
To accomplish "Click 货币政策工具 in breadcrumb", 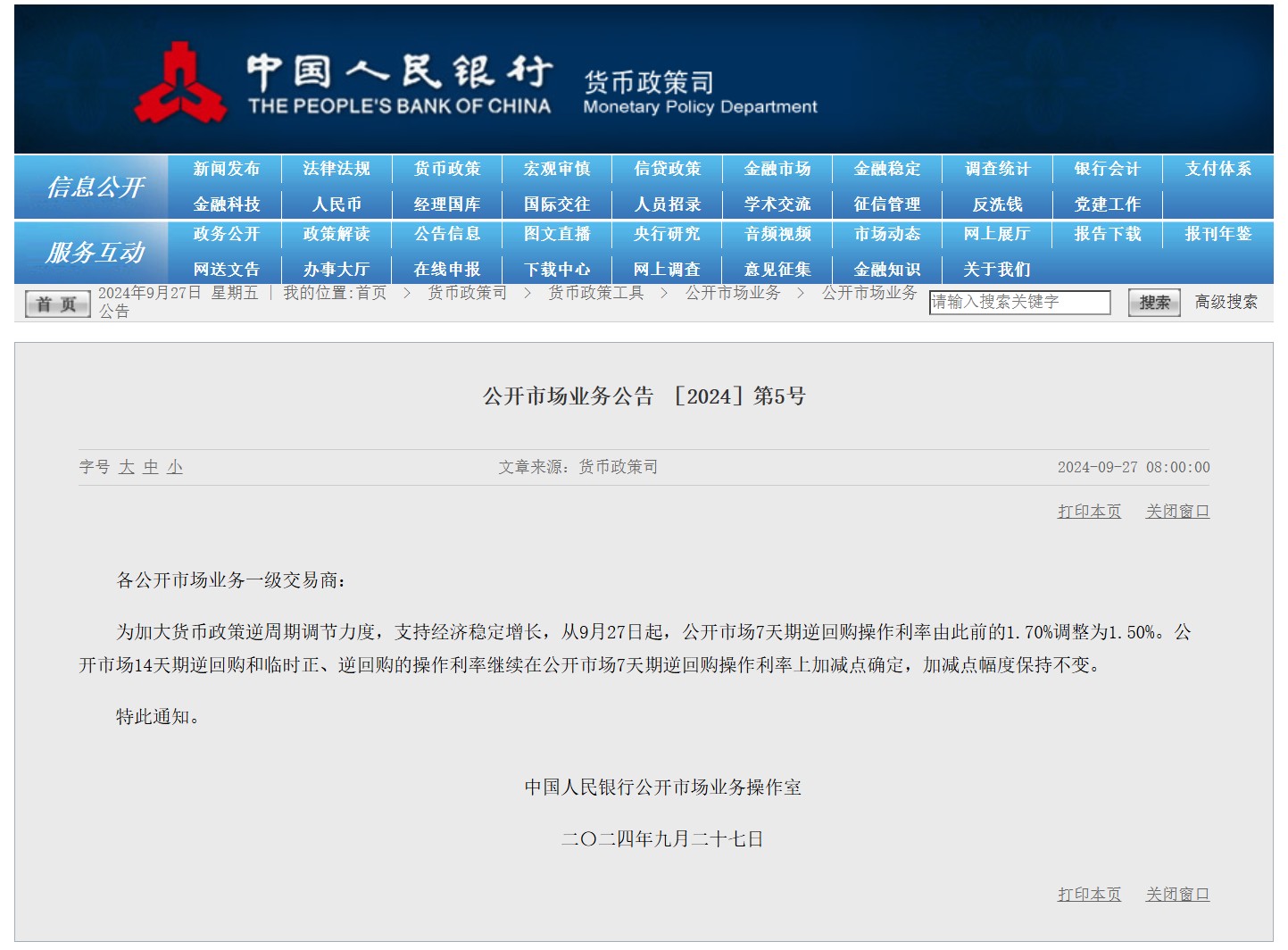I will point(595,293).
